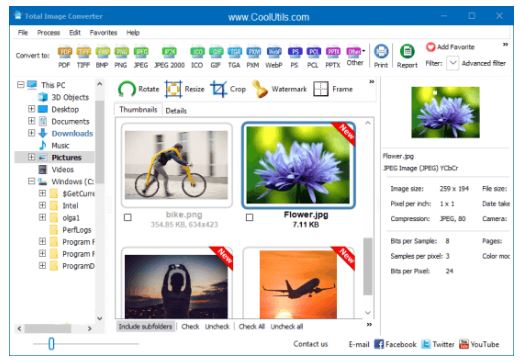The height and width of the screenshot is (361, 520).
Task: Open the Edit menu
Action: 75,32
